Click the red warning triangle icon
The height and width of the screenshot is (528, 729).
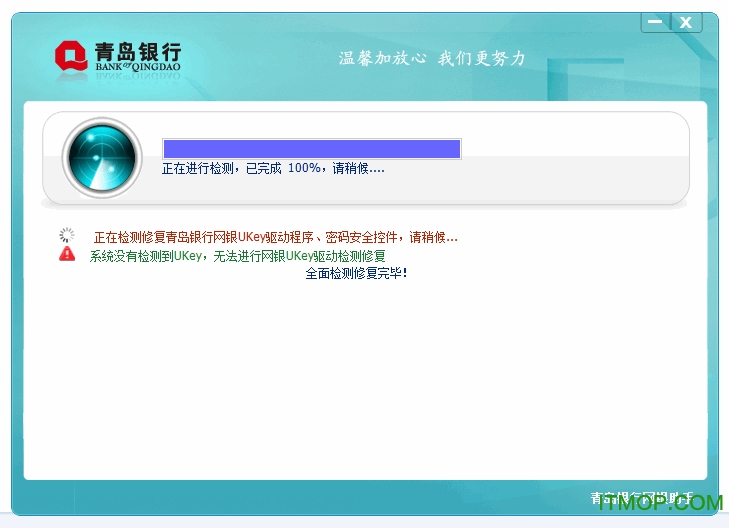pyautogui.click(x=67, y=254)
